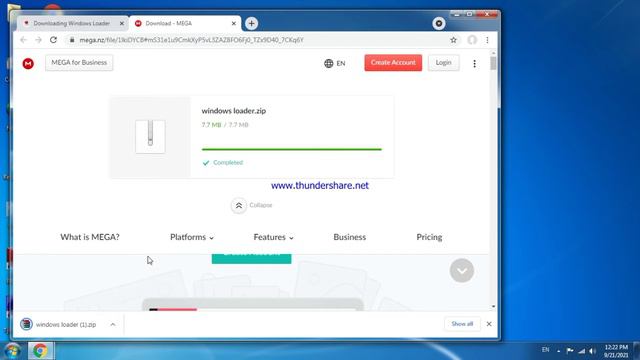Open the EN language selector
This screenshot has width=640, height=360.
coord(335,63)
